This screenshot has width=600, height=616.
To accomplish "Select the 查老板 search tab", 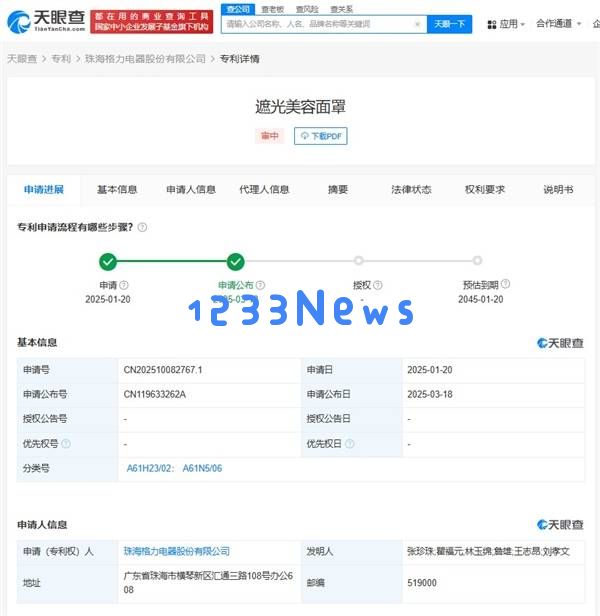I will (272, 9).
